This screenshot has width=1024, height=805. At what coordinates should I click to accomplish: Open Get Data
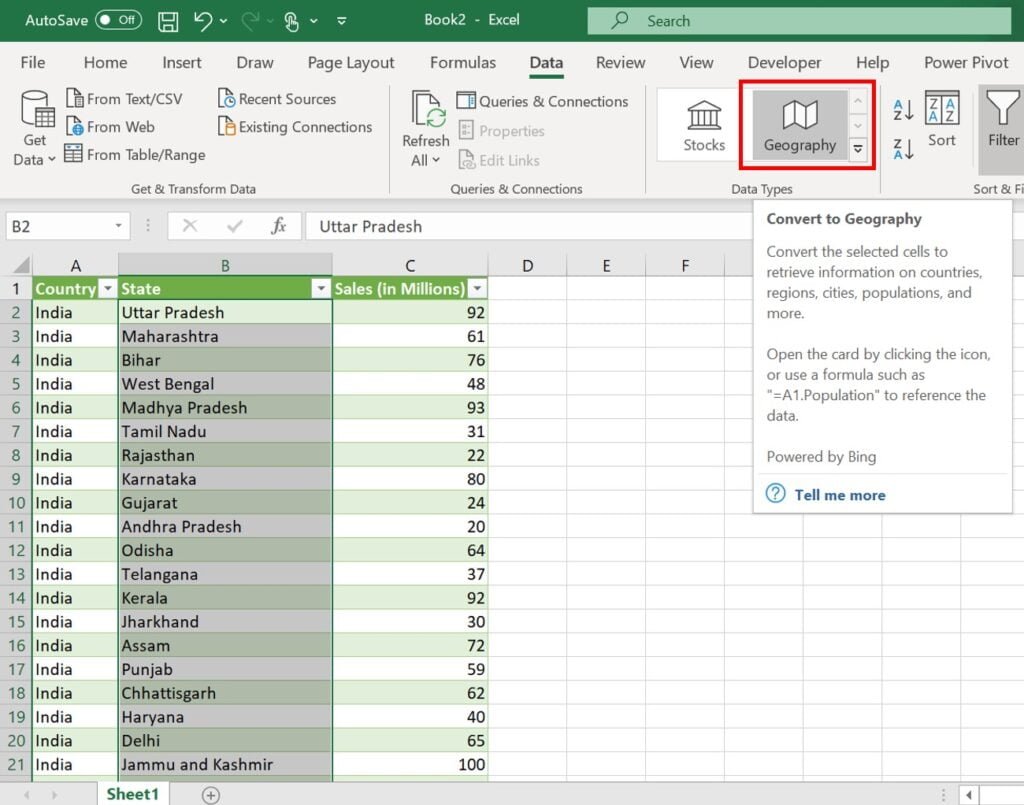(33, 125)
